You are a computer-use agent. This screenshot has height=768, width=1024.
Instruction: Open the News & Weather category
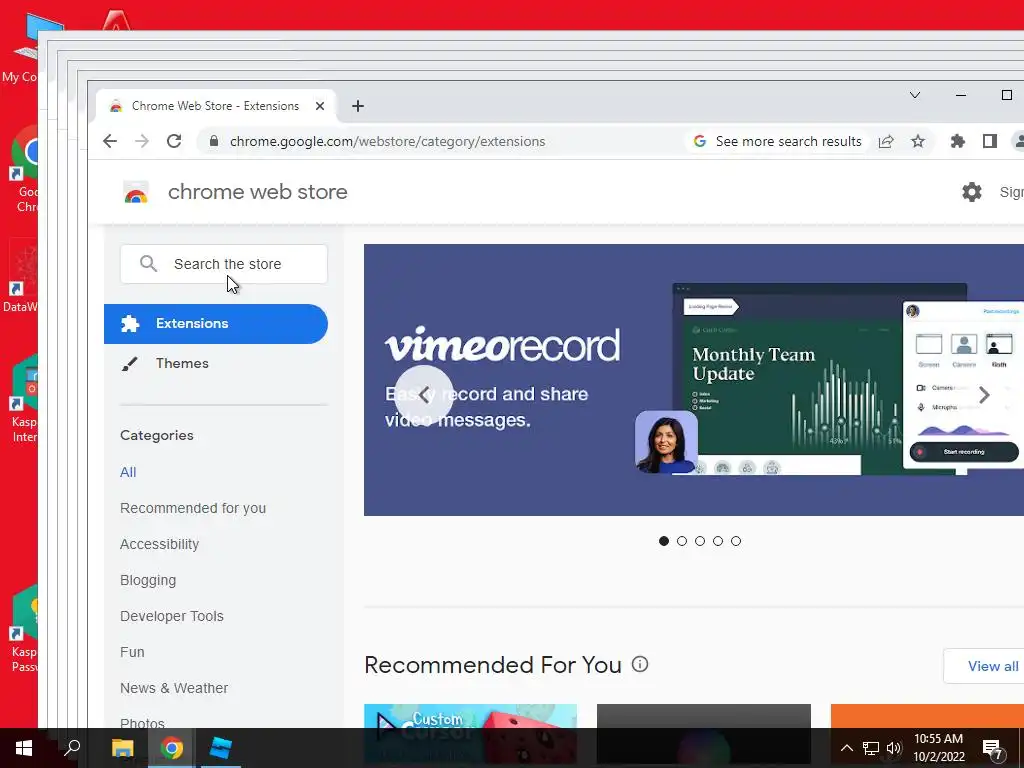(174, 688)
